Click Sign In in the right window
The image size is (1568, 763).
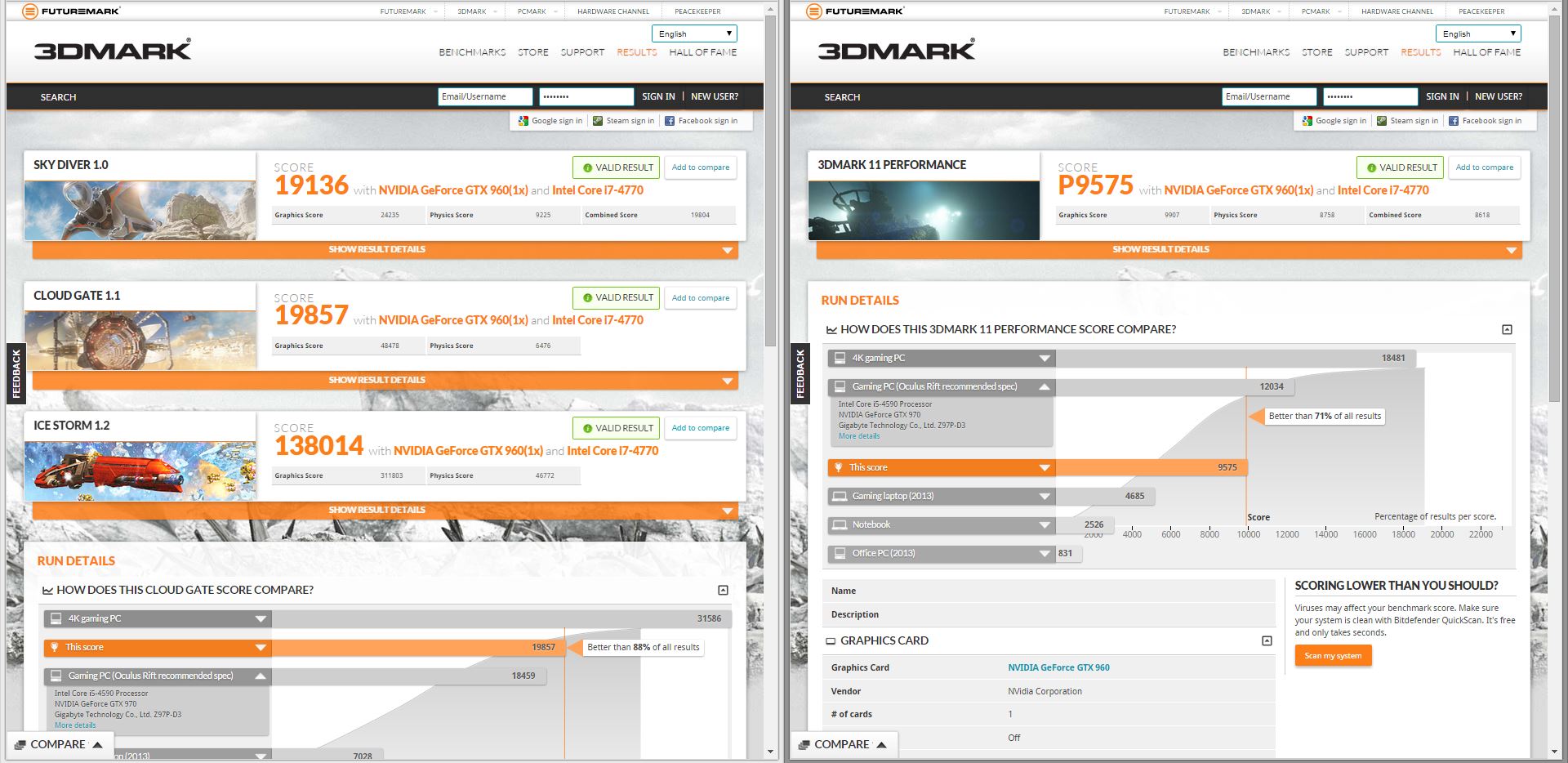1442,96
